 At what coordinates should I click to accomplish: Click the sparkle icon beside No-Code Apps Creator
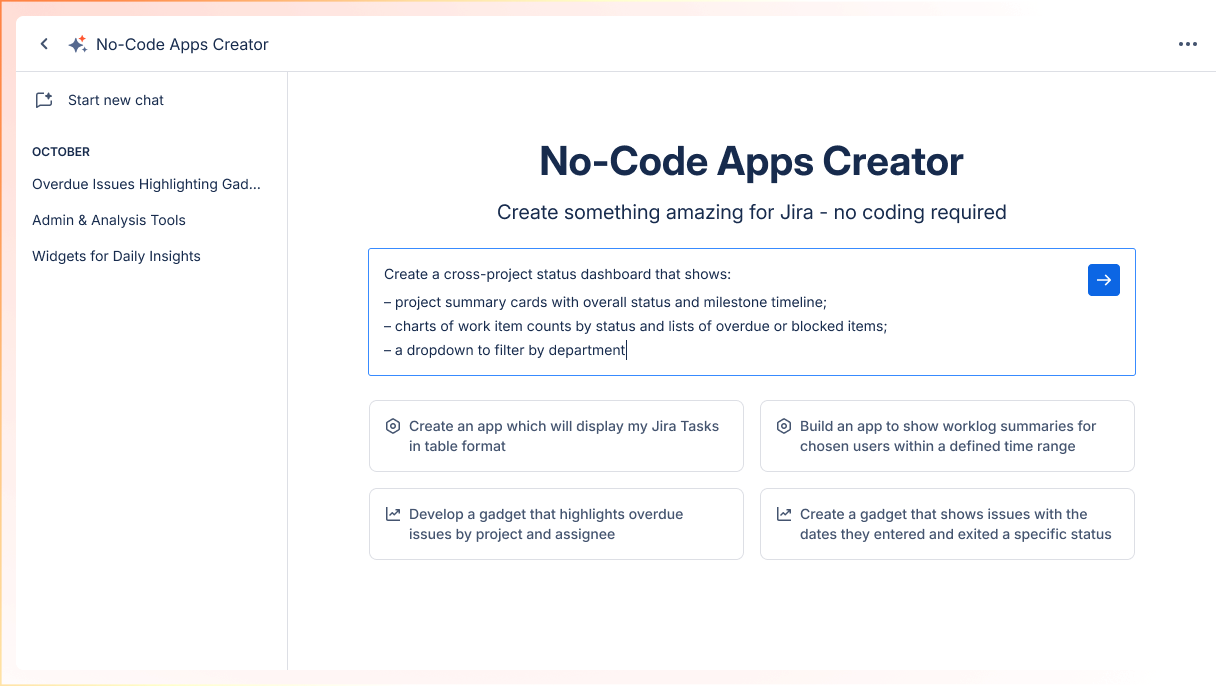click(77, 44)
